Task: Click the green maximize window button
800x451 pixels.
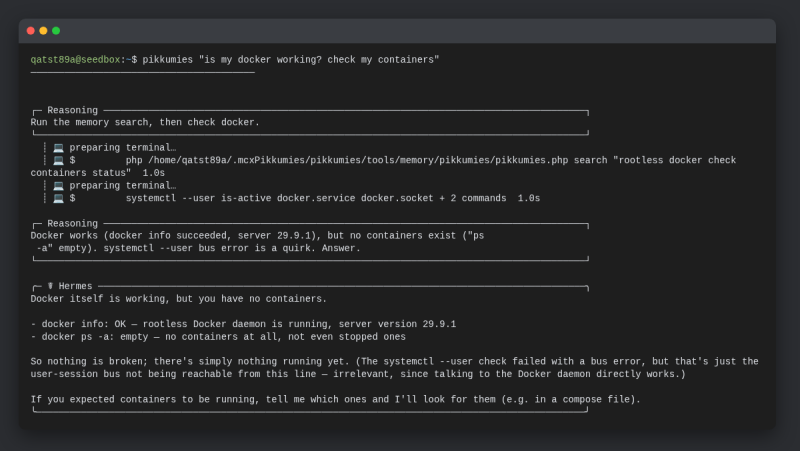Action: 56,31
